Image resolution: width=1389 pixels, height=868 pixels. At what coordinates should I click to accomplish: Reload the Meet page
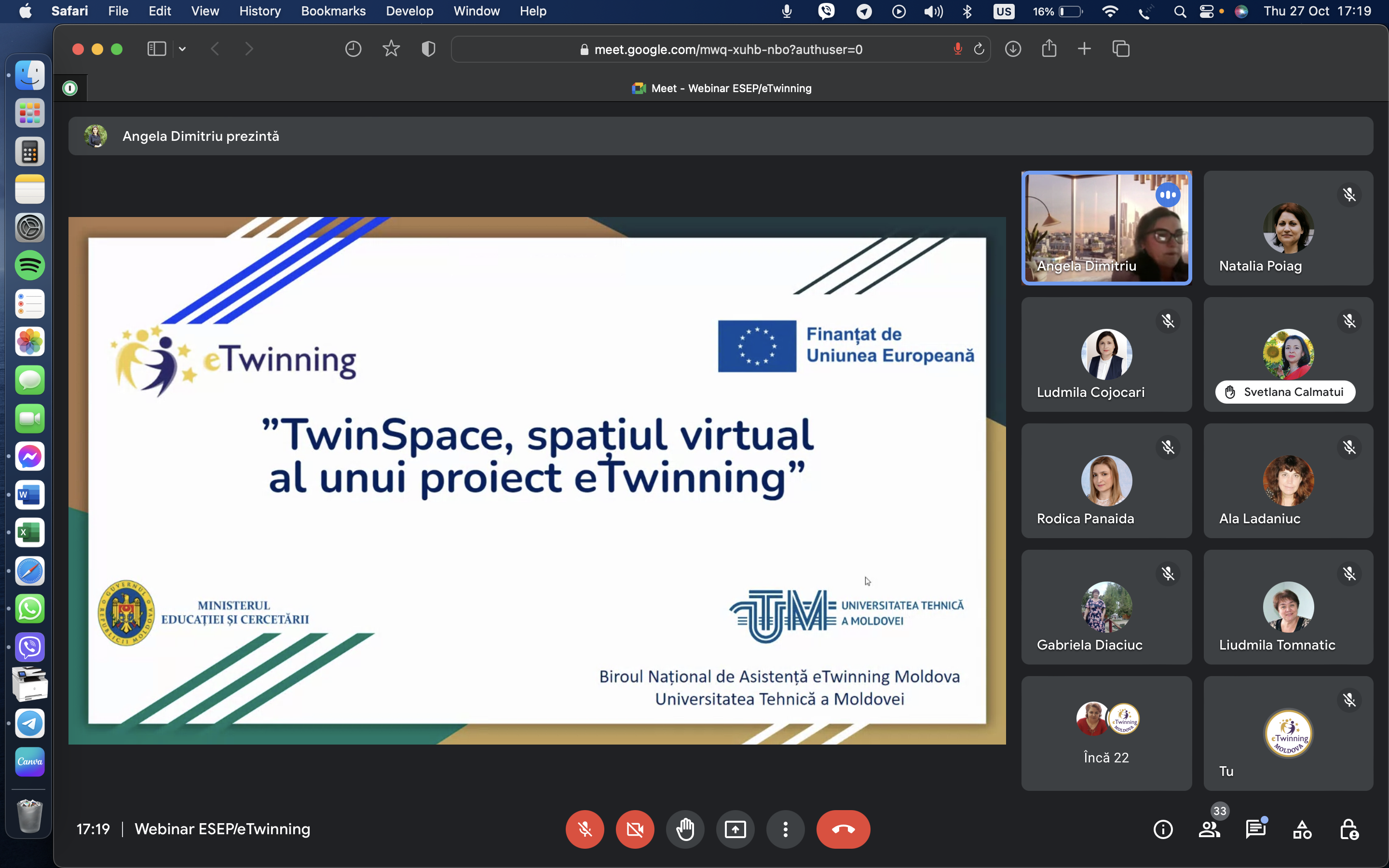click(979, 49)
